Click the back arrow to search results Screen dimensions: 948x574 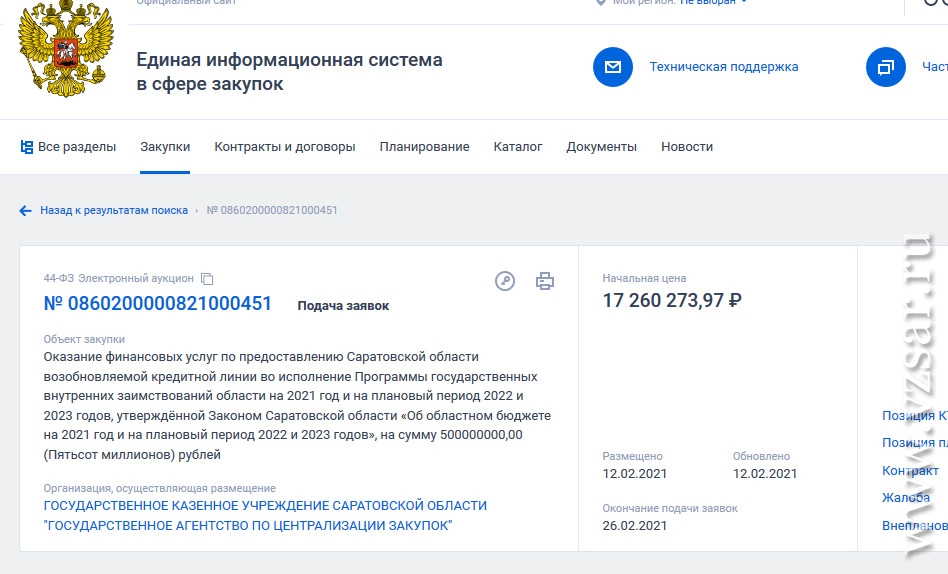click(25, 210)
